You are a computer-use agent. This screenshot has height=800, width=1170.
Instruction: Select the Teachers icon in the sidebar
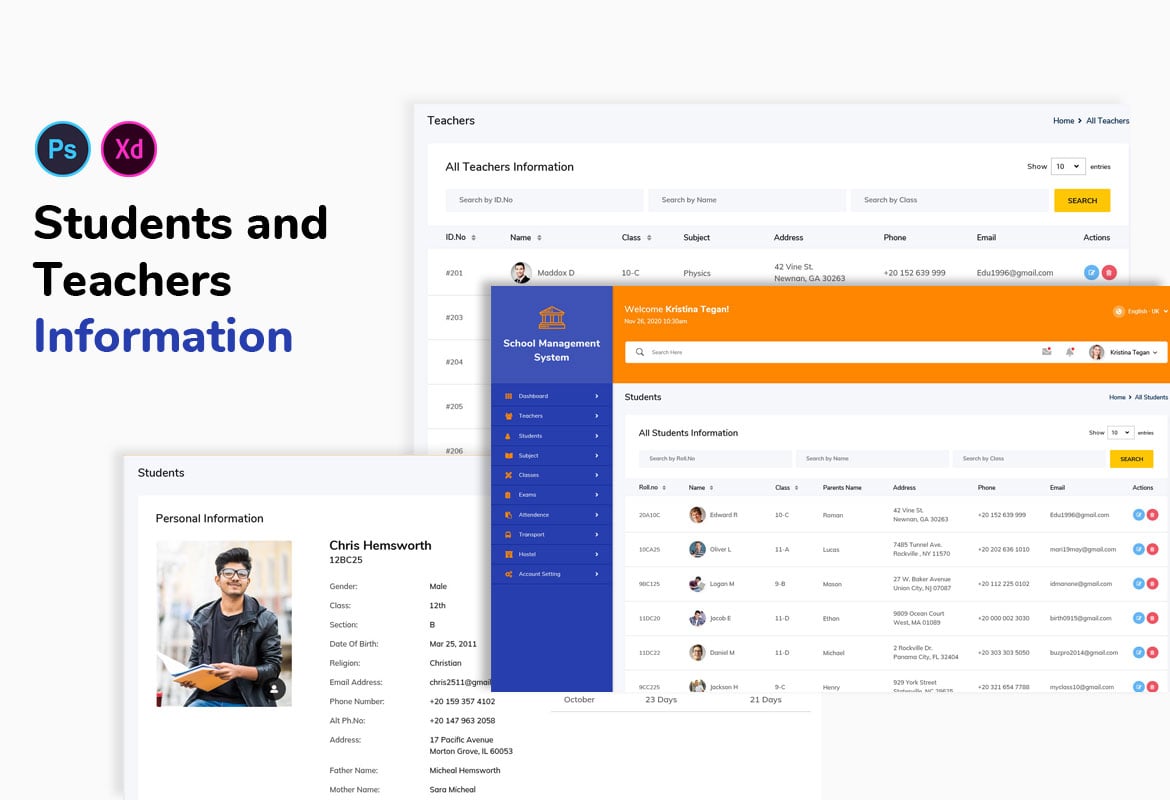click(x=507, y=416)
